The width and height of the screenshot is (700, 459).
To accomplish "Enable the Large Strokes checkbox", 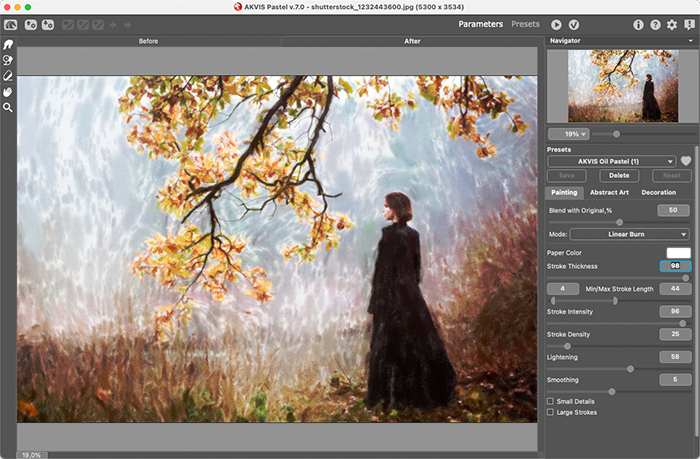I will 551,412.
